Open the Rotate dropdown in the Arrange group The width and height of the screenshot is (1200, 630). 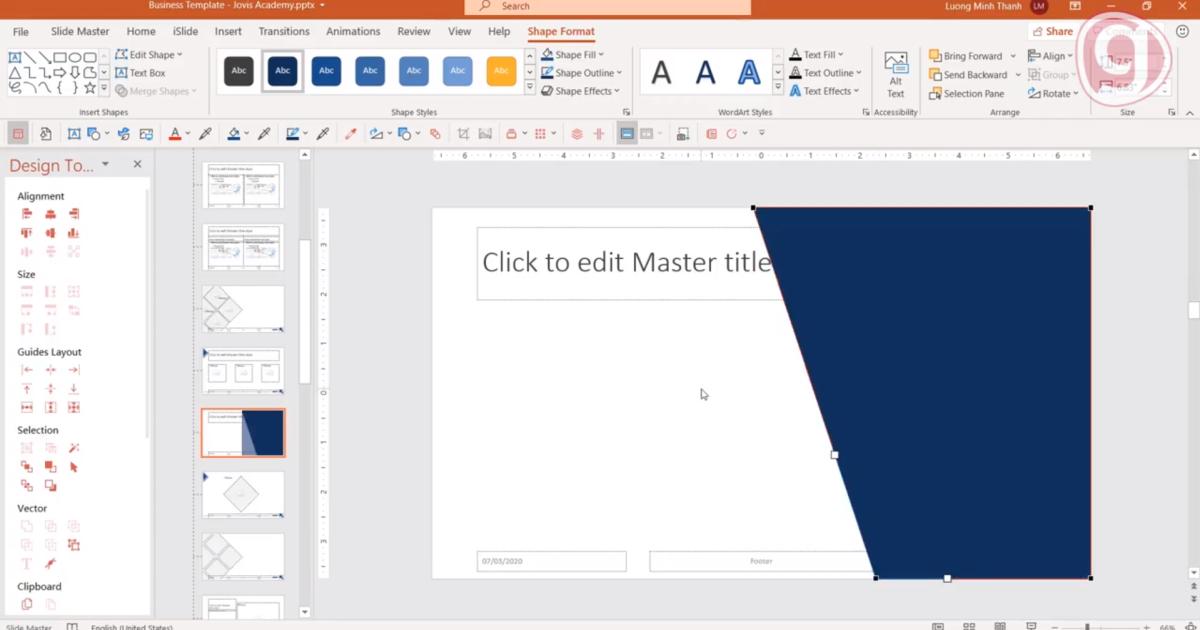click(1054, 93)
